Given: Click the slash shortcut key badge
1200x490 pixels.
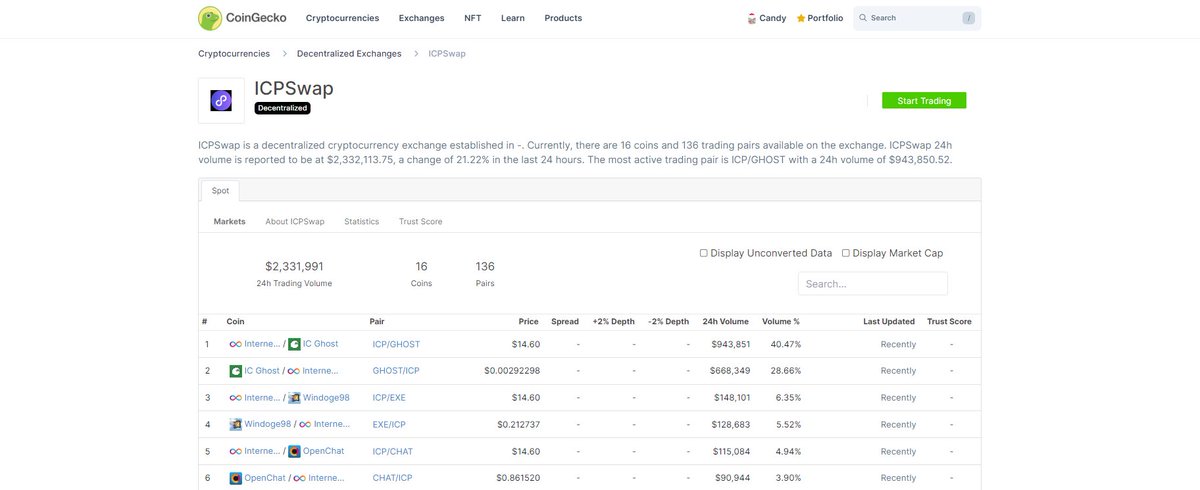Looking at the screenshot, I should [x=968, y=18].
